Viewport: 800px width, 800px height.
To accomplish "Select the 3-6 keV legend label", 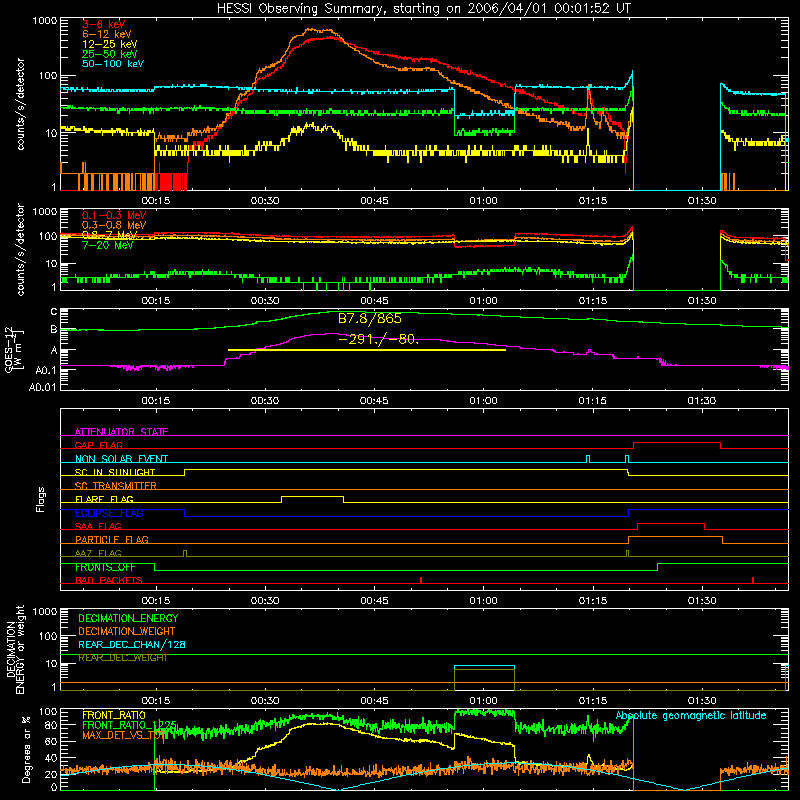I will [103, 24].
